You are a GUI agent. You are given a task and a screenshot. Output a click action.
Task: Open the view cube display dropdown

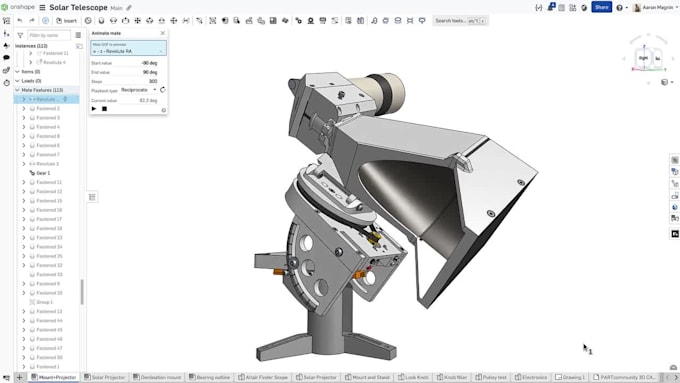click(667, 82)
